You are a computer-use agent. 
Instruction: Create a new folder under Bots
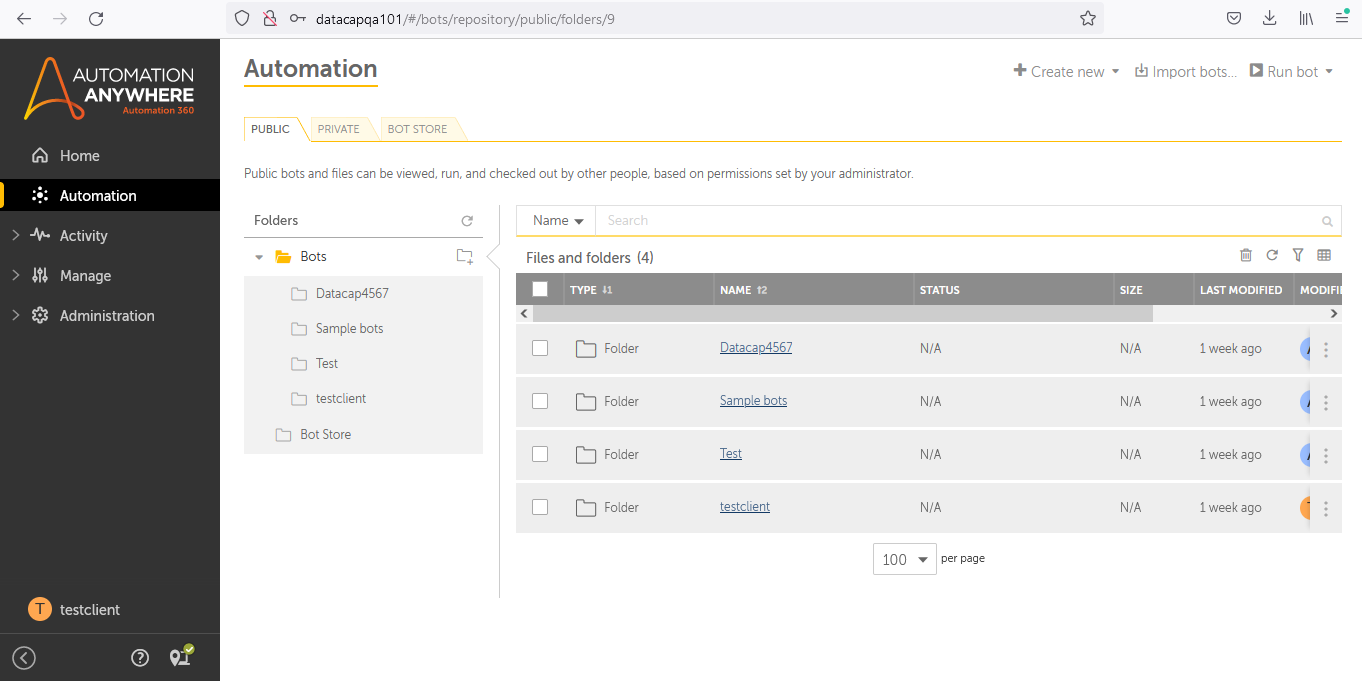coord(465,257)
